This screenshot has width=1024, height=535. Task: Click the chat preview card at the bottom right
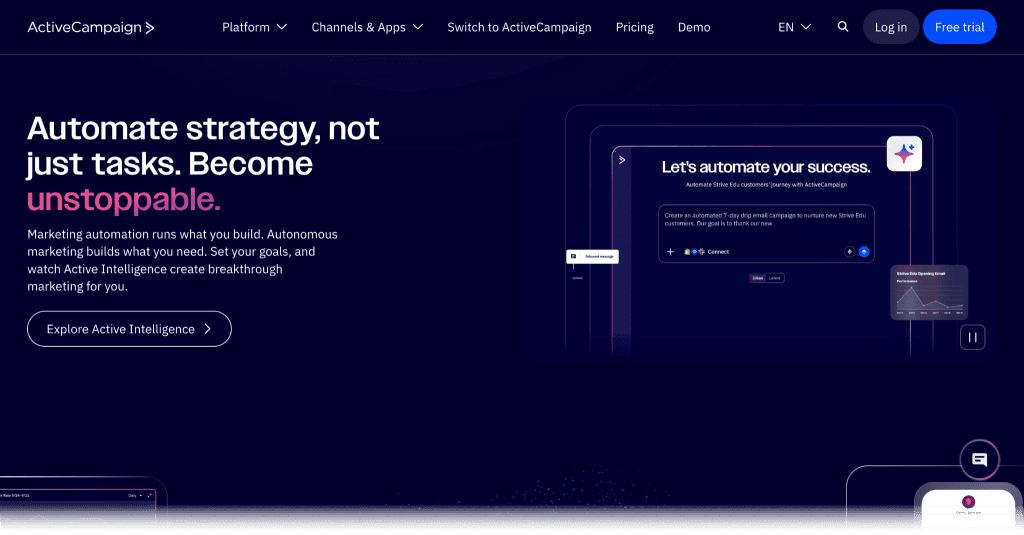point(968,508)
